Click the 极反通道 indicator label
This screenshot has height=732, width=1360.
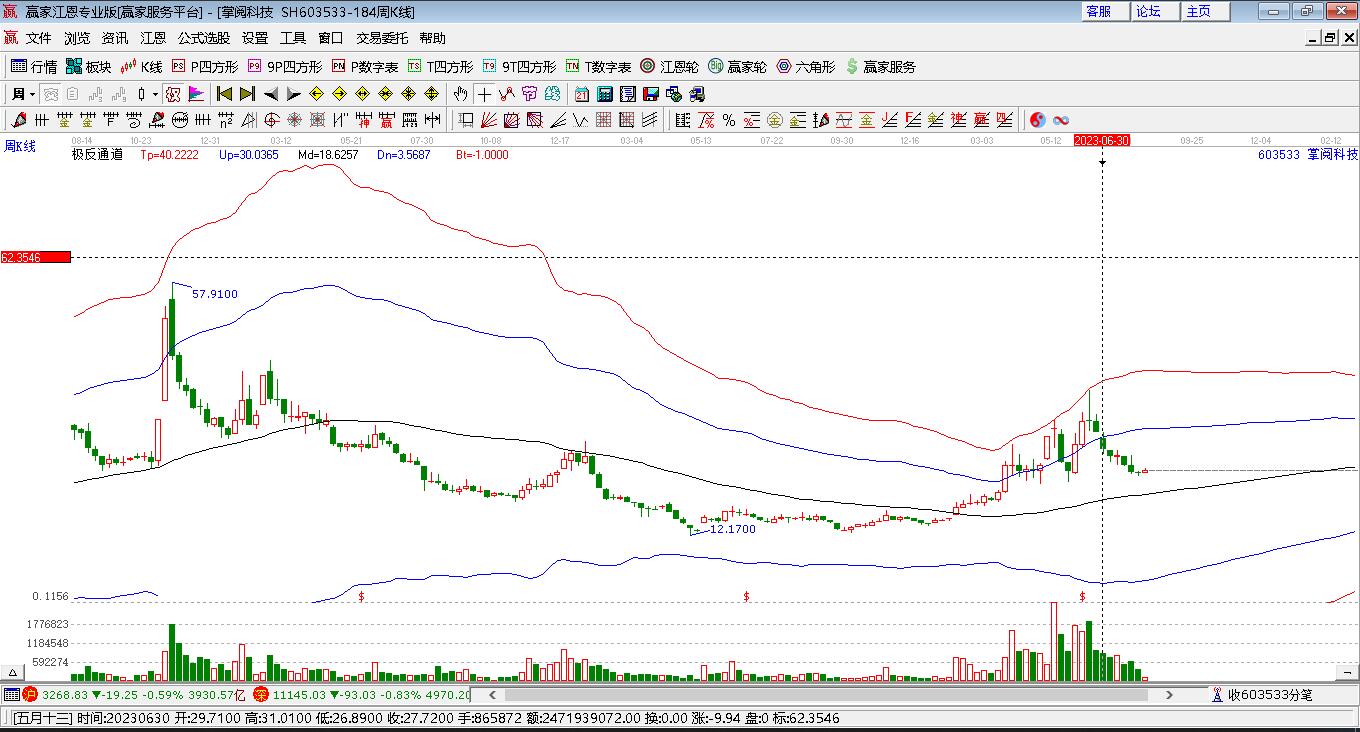[x=98, y=155]
